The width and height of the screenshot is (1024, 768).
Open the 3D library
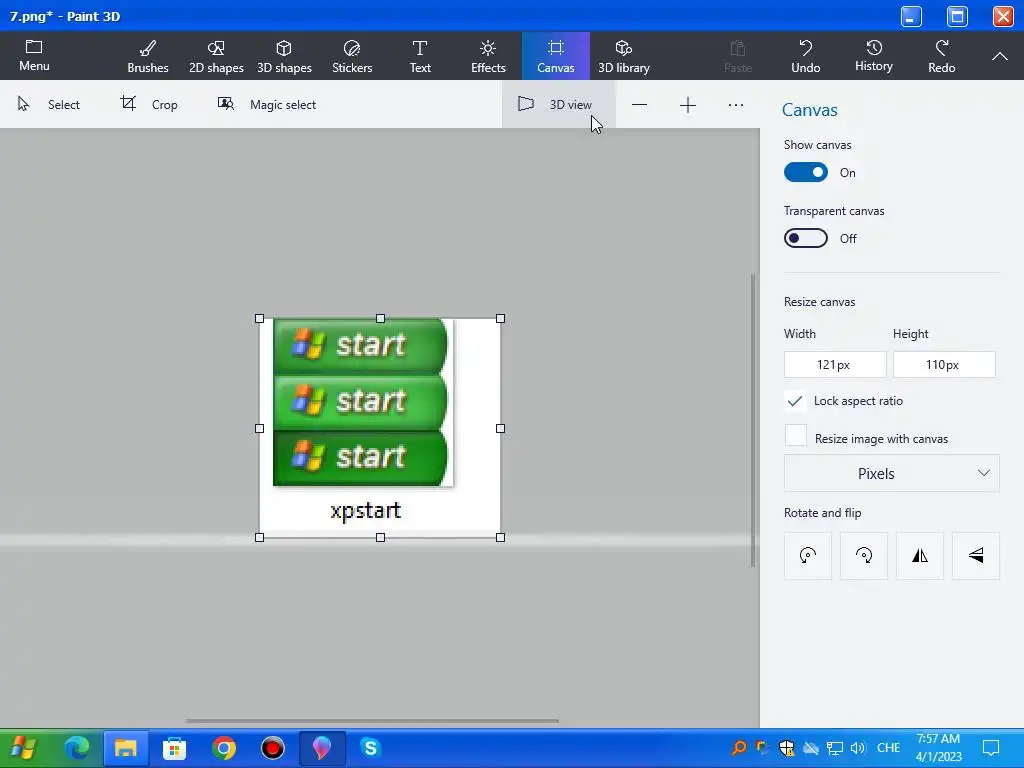624,56
